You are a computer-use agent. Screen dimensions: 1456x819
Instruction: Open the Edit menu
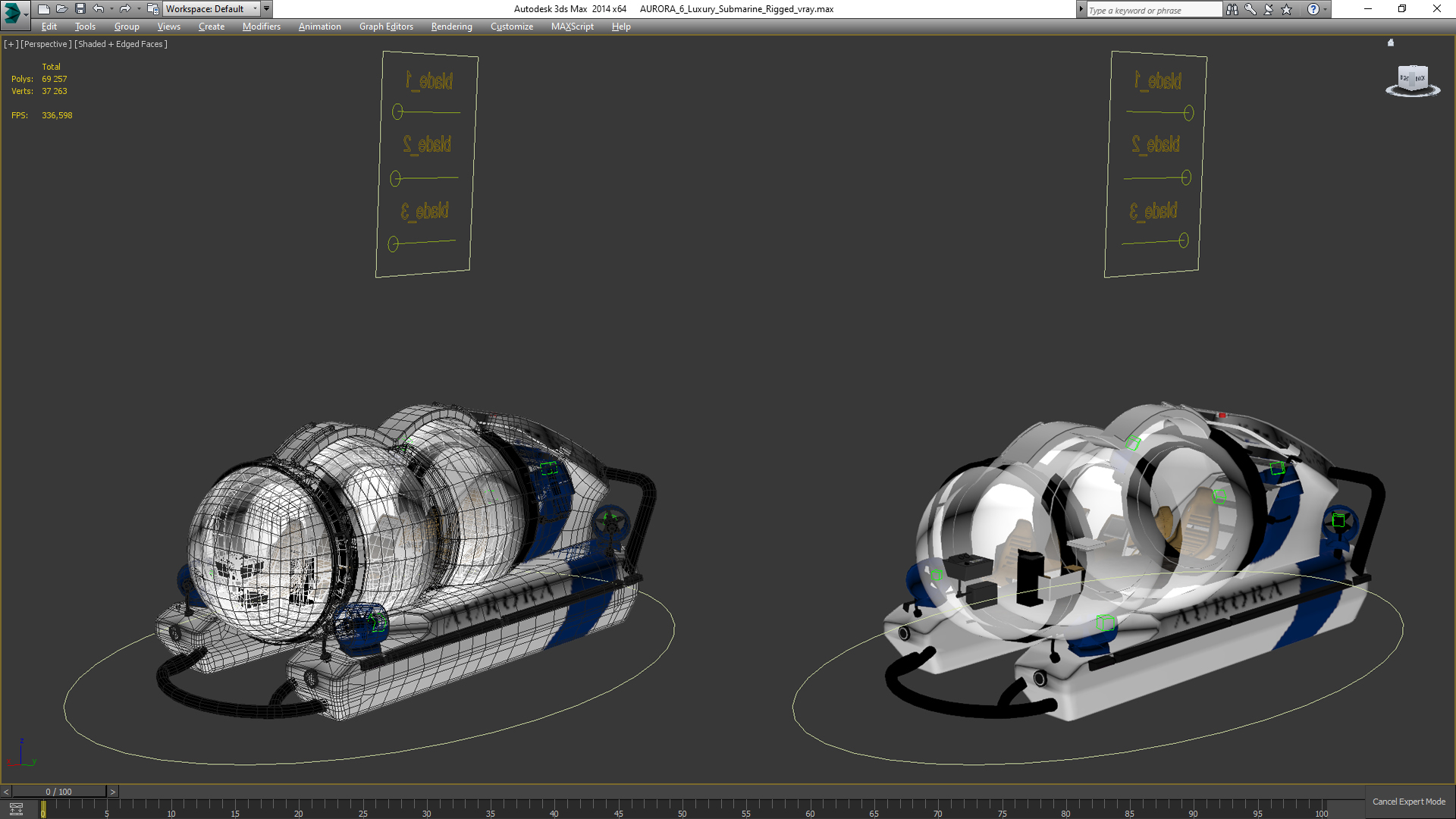[x=49, y=27]
